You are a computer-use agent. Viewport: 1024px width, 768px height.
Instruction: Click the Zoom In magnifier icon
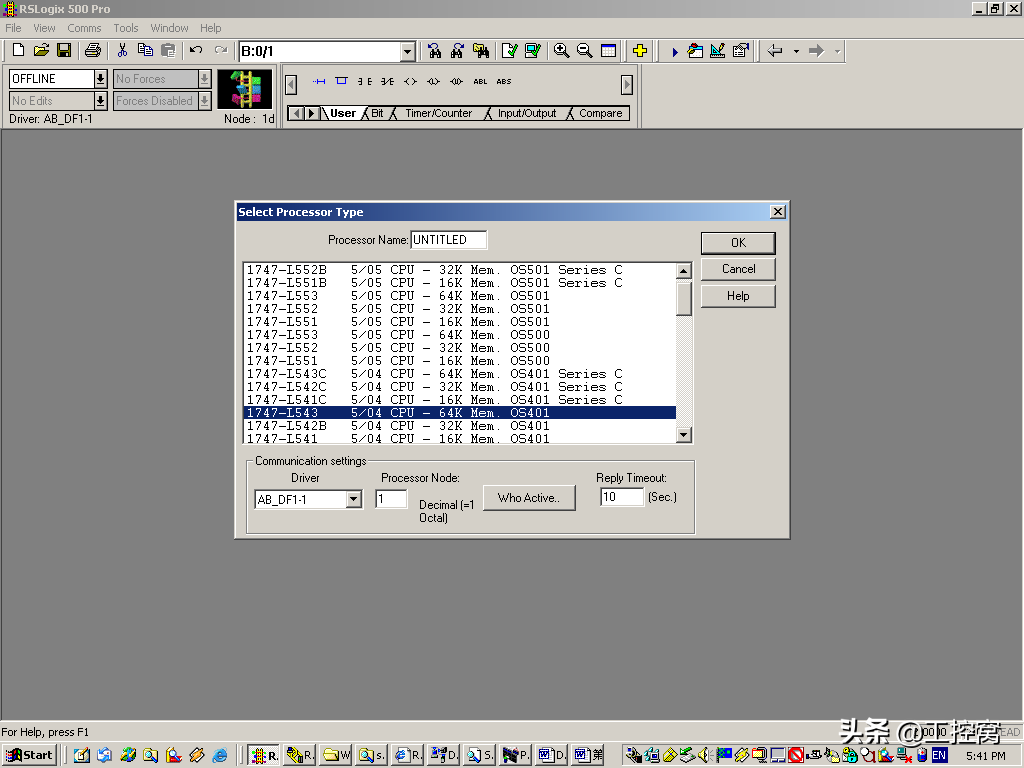point(562,51)
